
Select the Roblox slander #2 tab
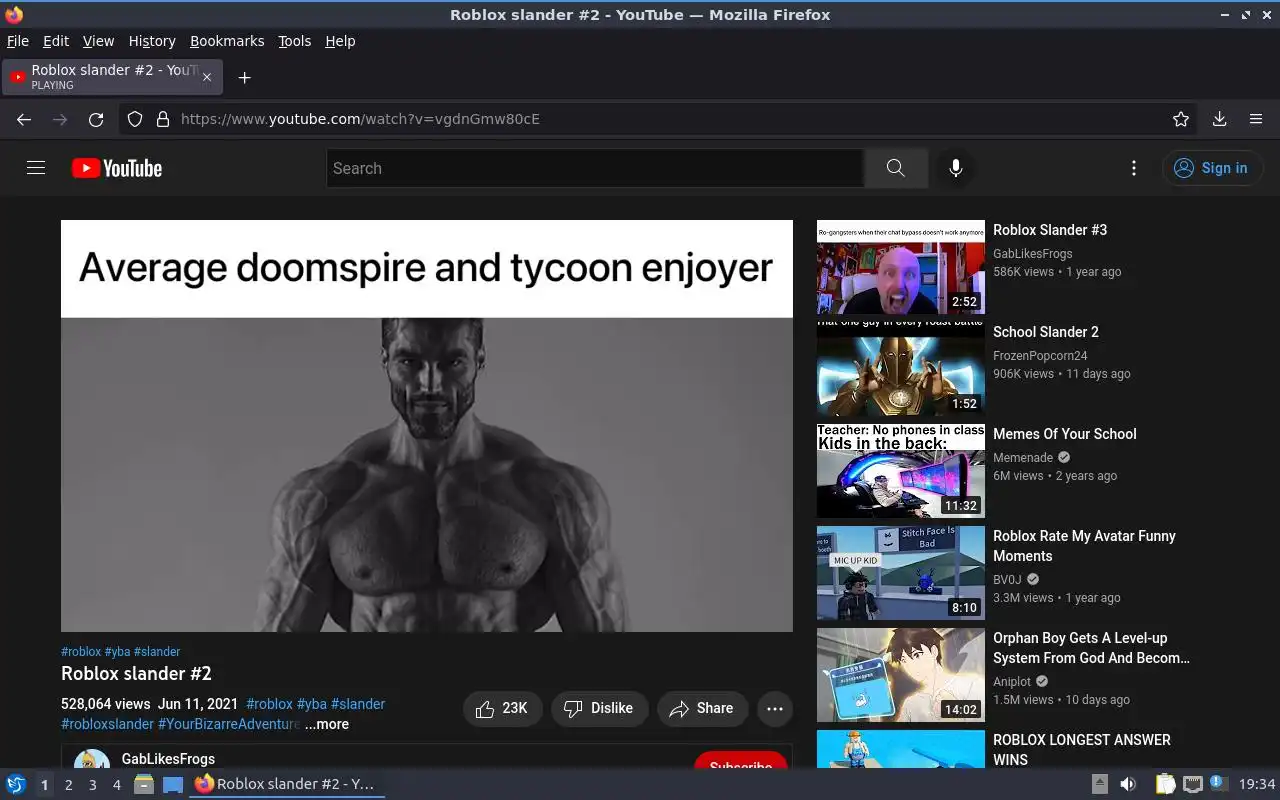click(112, 77)
